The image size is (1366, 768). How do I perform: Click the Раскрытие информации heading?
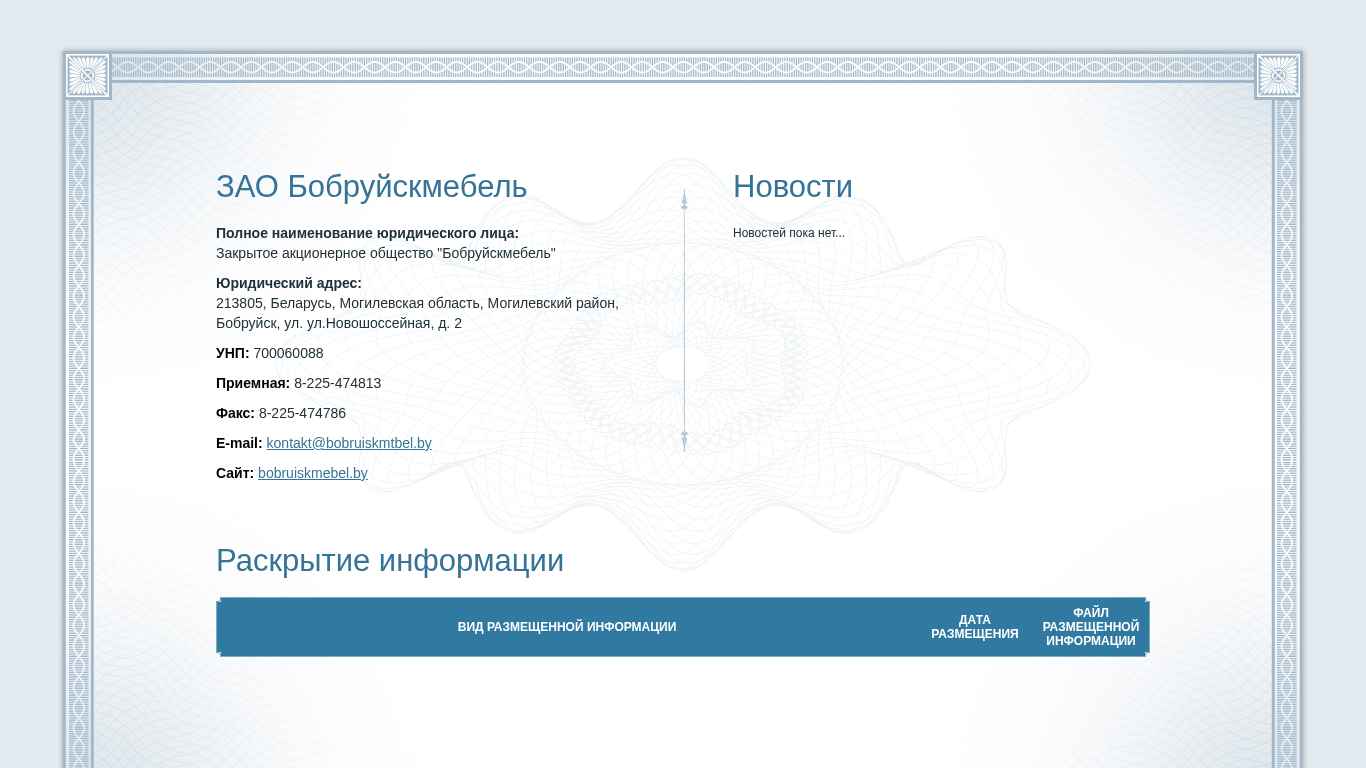pos(390,561)
